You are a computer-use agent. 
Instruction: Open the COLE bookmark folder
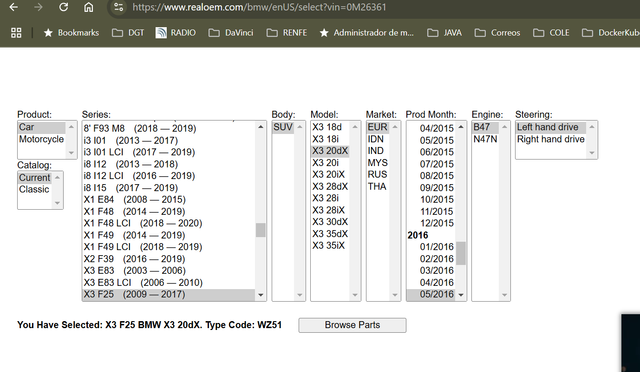551,33
